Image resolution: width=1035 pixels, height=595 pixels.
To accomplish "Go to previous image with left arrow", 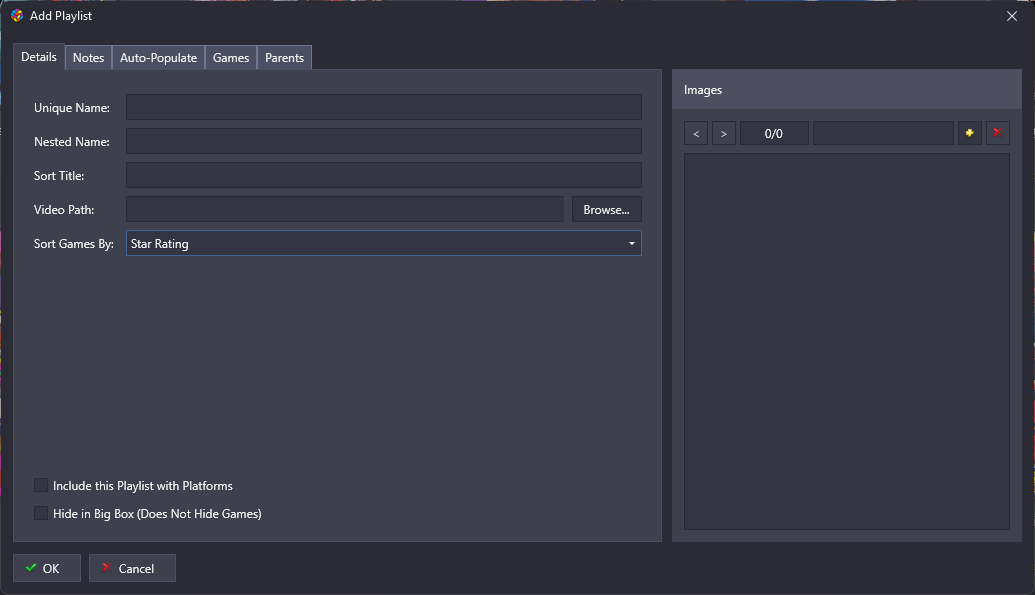I will point(696,133).
